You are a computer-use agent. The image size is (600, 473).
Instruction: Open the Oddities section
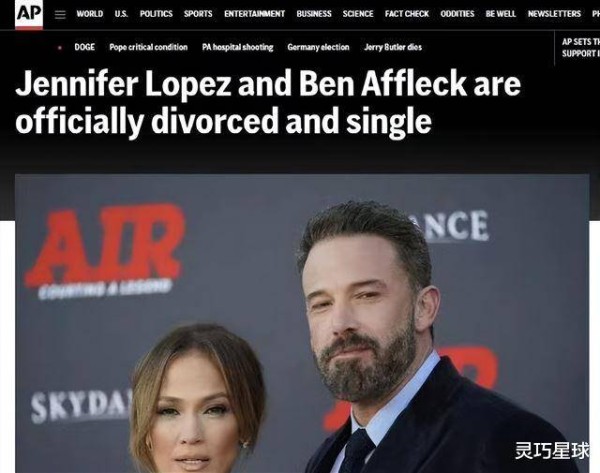[457, 14]
